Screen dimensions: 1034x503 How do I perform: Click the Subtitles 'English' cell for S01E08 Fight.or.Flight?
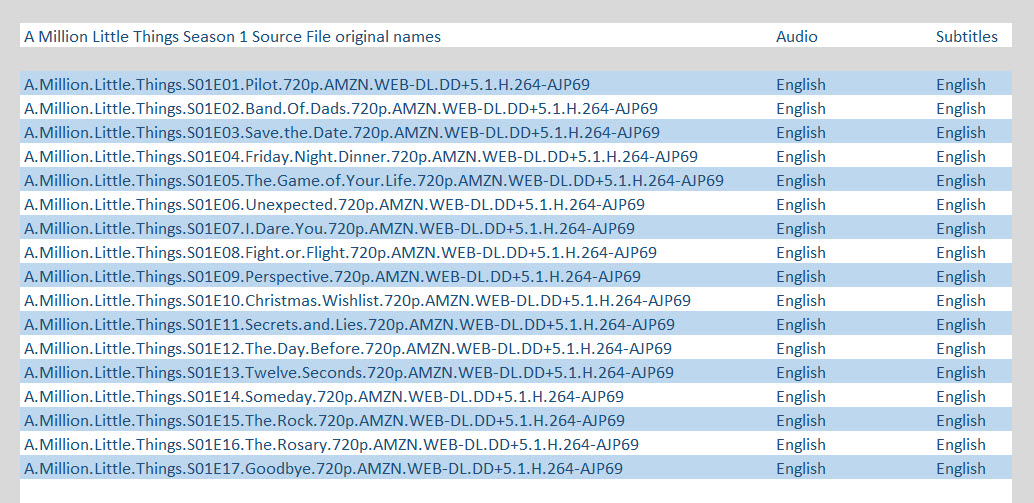[961, 253]
